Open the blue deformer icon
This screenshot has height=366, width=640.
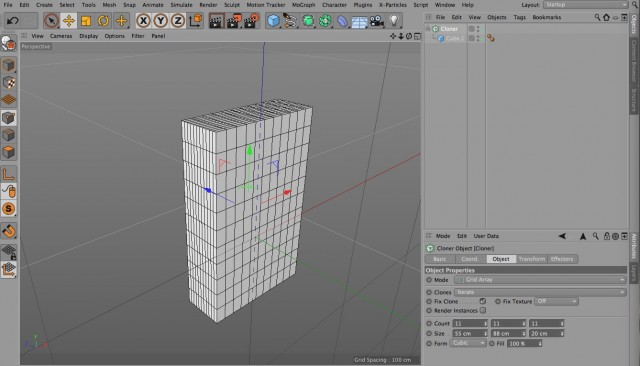point(342,20)
